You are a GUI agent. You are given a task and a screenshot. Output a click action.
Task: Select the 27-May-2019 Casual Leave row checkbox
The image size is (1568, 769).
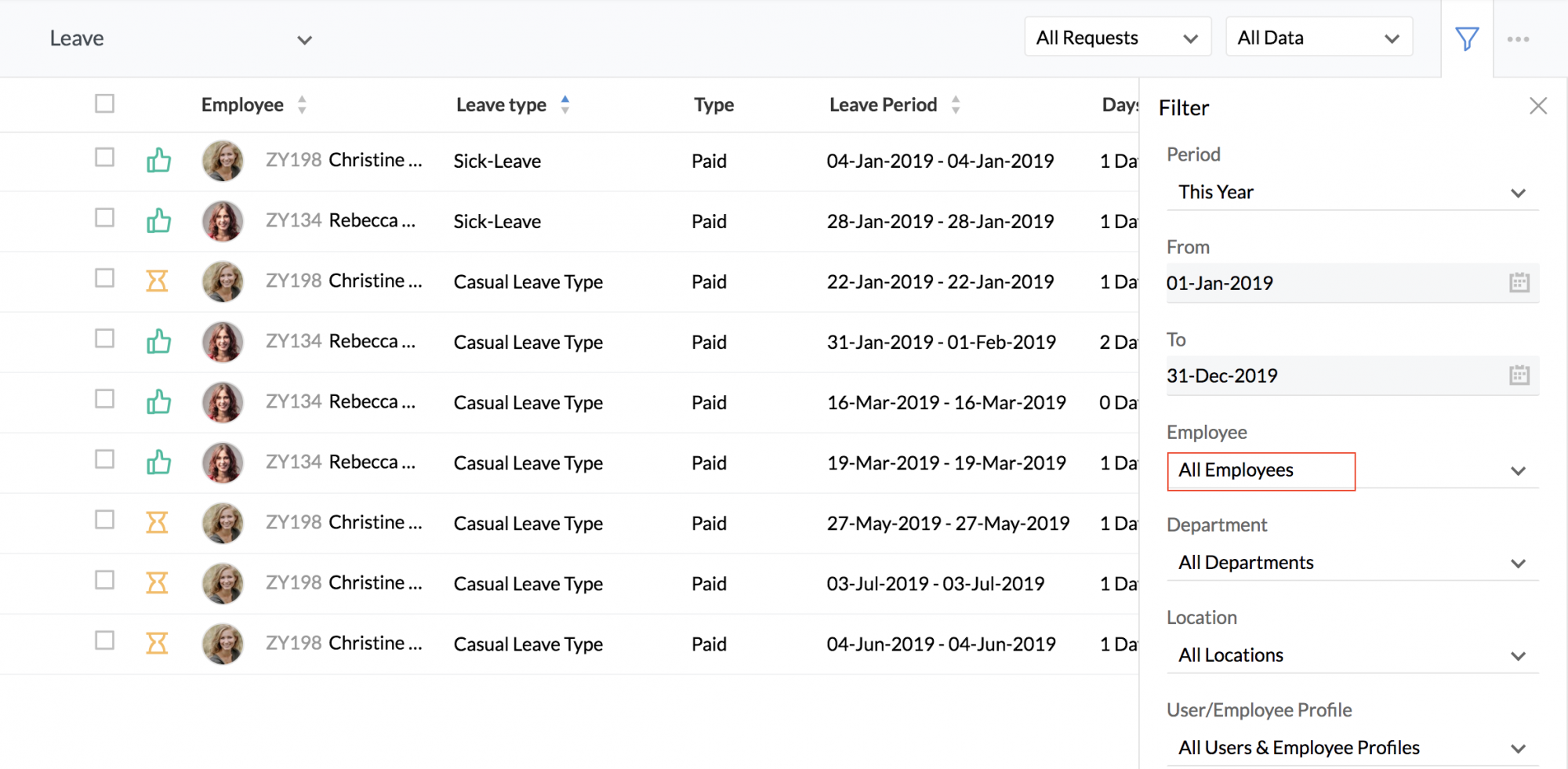coord(104,520)
